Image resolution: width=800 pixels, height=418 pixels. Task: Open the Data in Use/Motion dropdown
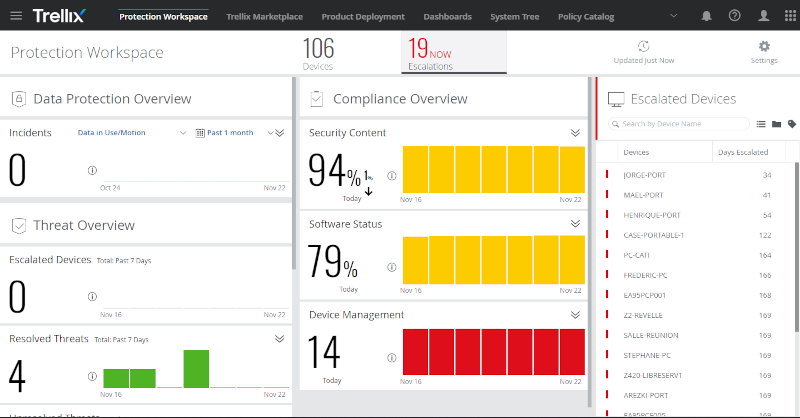(132, 132)
